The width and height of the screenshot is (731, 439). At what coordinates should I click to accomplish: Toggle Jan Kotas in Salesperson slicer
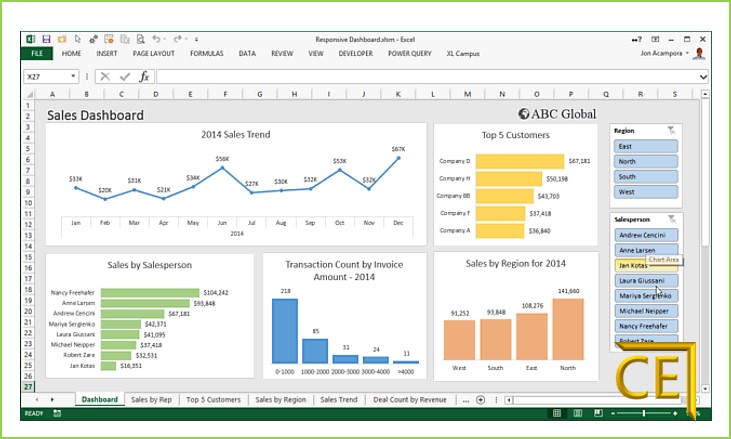646,265
